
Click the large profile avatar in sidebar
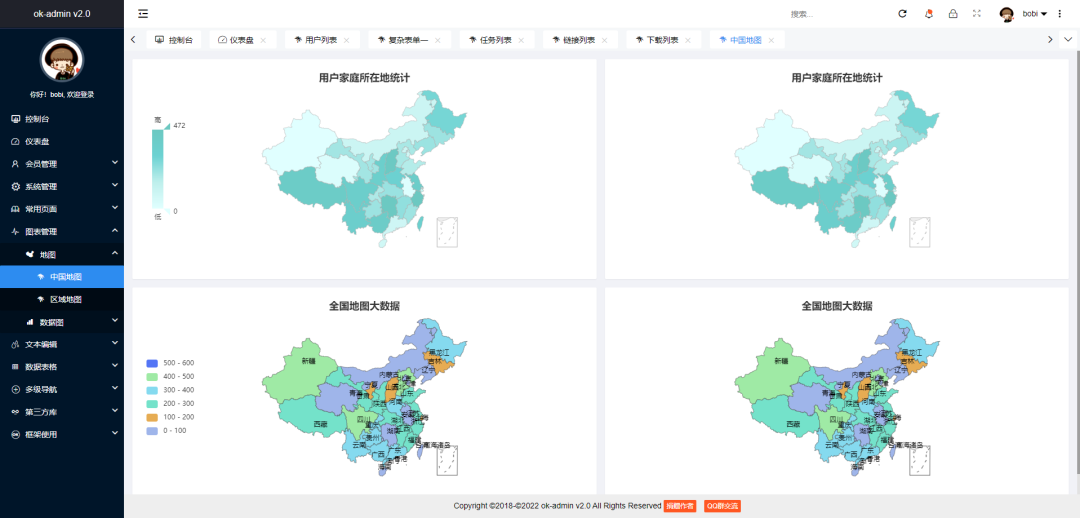[62, 60]
